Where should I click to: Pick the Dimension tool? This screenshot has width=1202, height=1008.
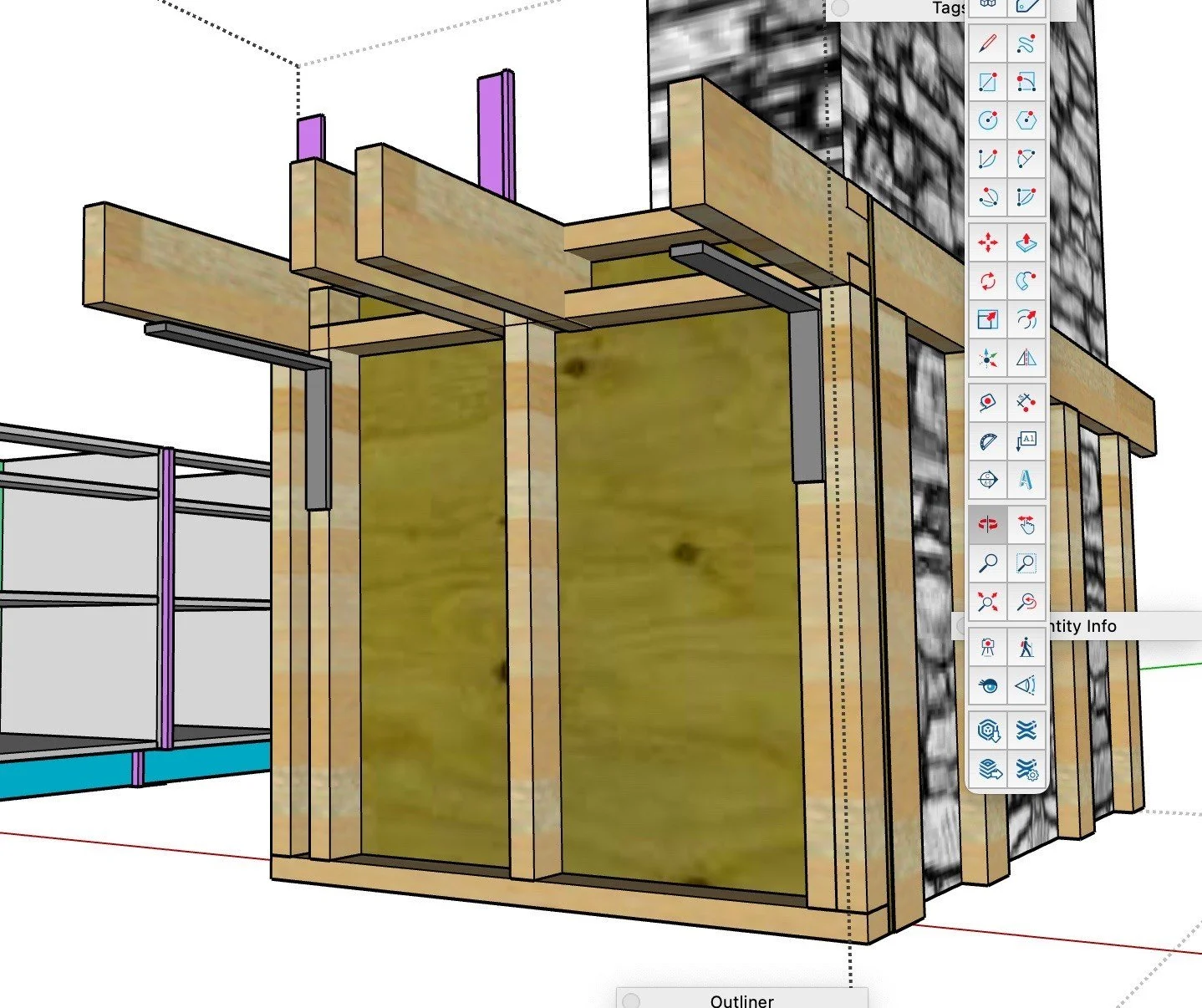pos(1026,403)
